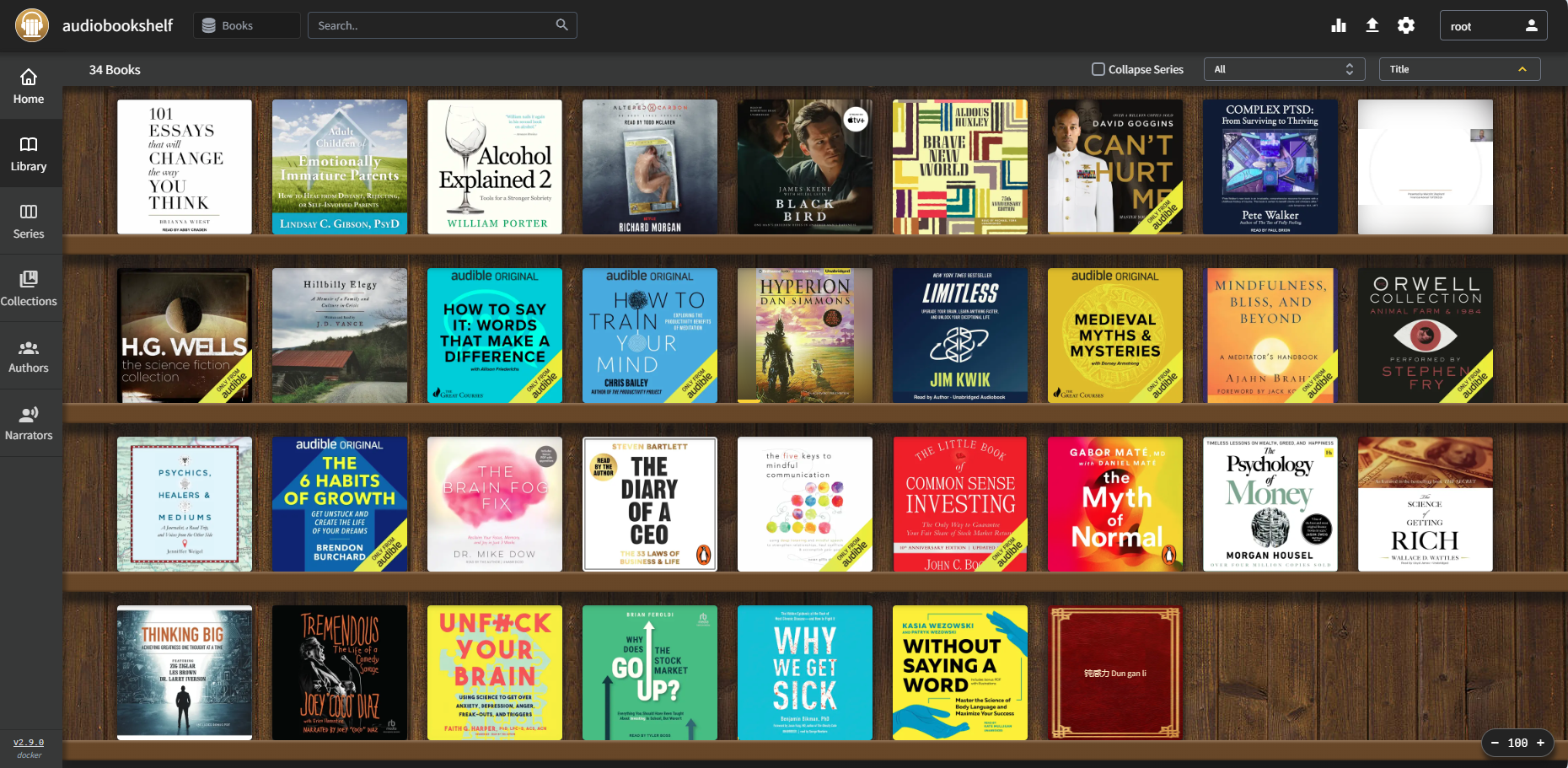Open Why We Get Sick cover
The image size is (1568, 768).
click(x=805, y=673)
